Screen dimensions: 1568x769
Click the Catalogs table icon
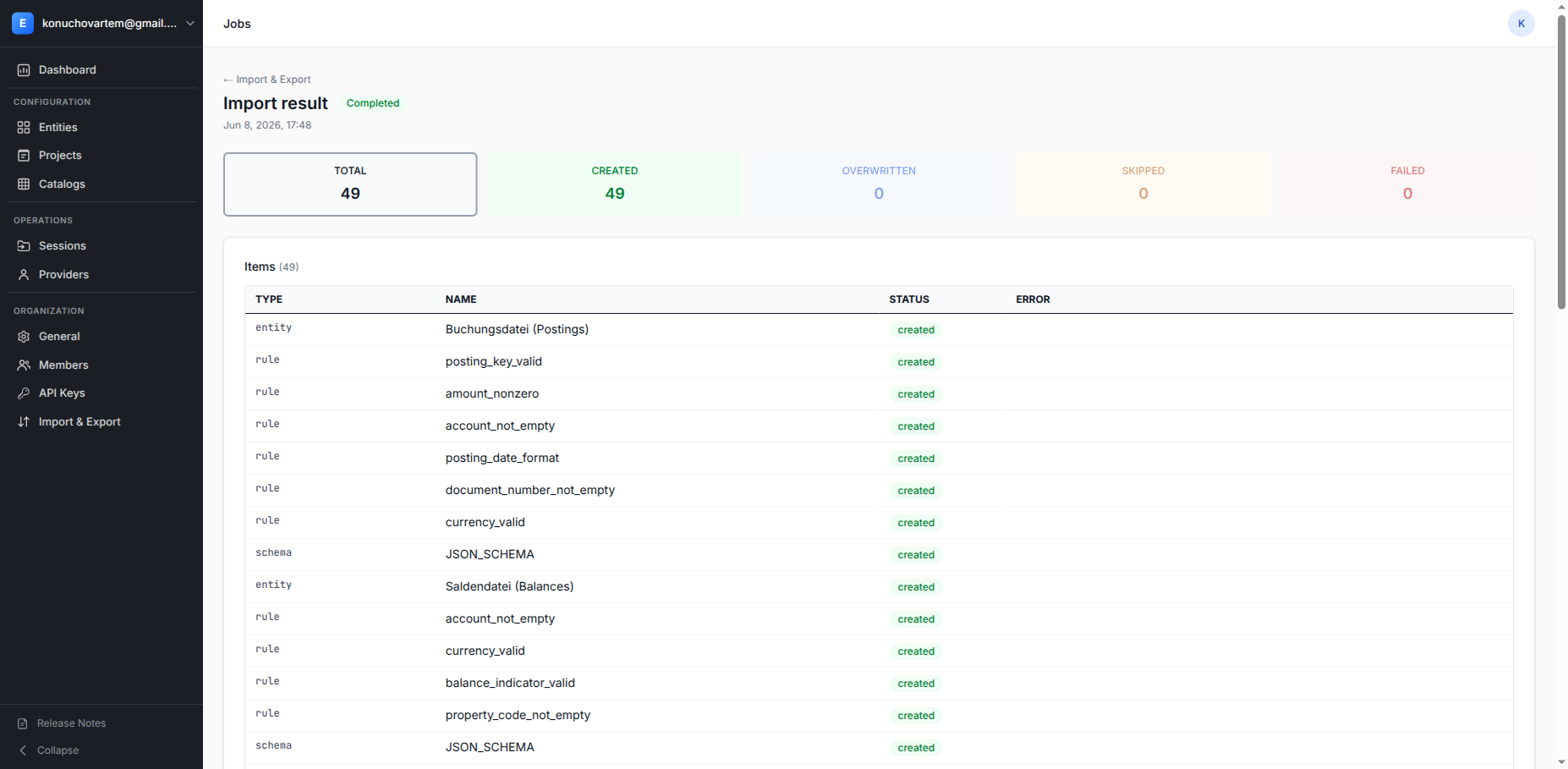coord(24,184)
